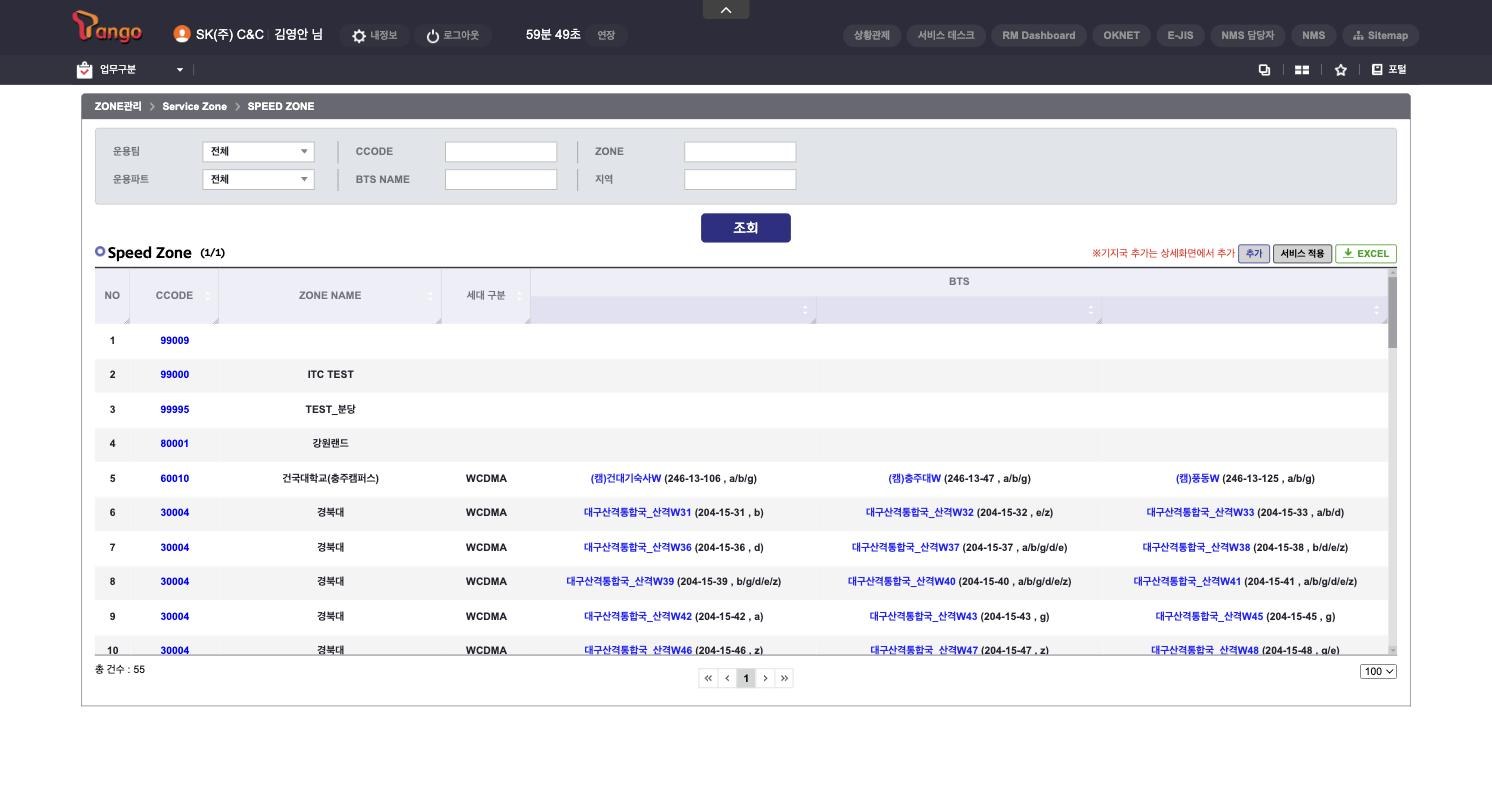Image resolution: width=1492 pixels, height=812 pixels.
Task: Go to first page arrow
Action: coord(708,678)
